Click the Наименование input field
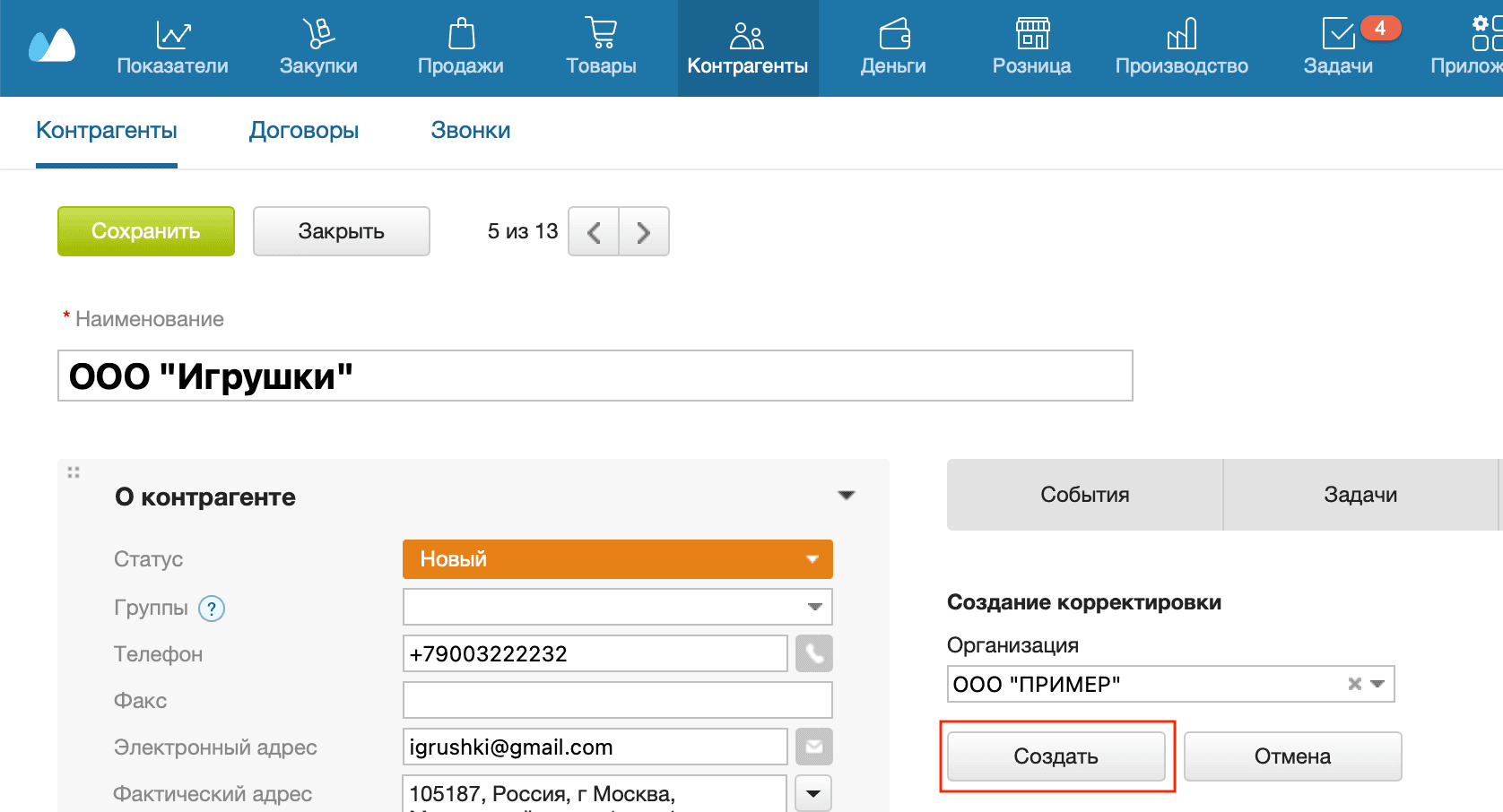1503x812 pixels. tap(595, 376)
